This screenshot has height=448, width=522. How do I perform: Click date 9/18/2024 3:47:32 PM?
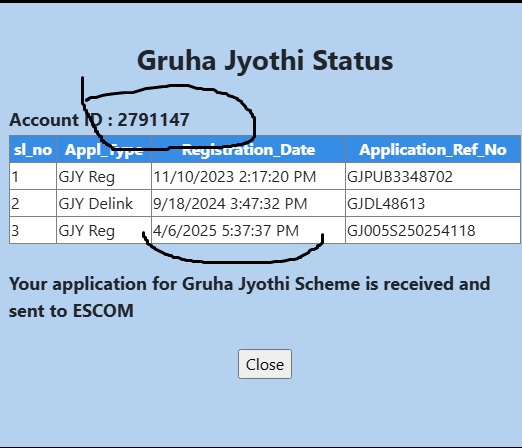(x=230, y=204)
